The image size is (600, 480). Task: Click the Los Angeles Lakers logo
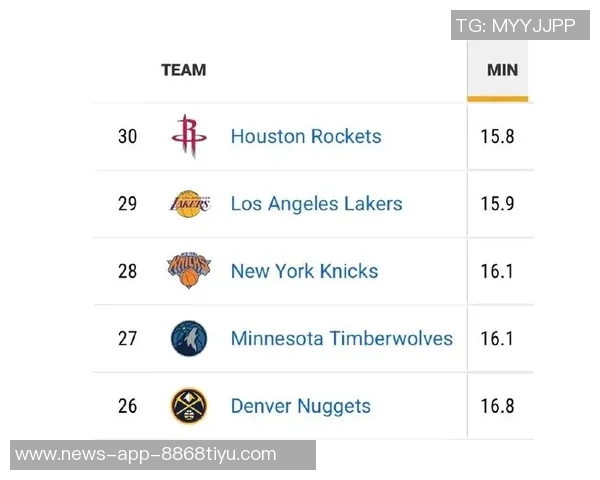pos(189,204)
